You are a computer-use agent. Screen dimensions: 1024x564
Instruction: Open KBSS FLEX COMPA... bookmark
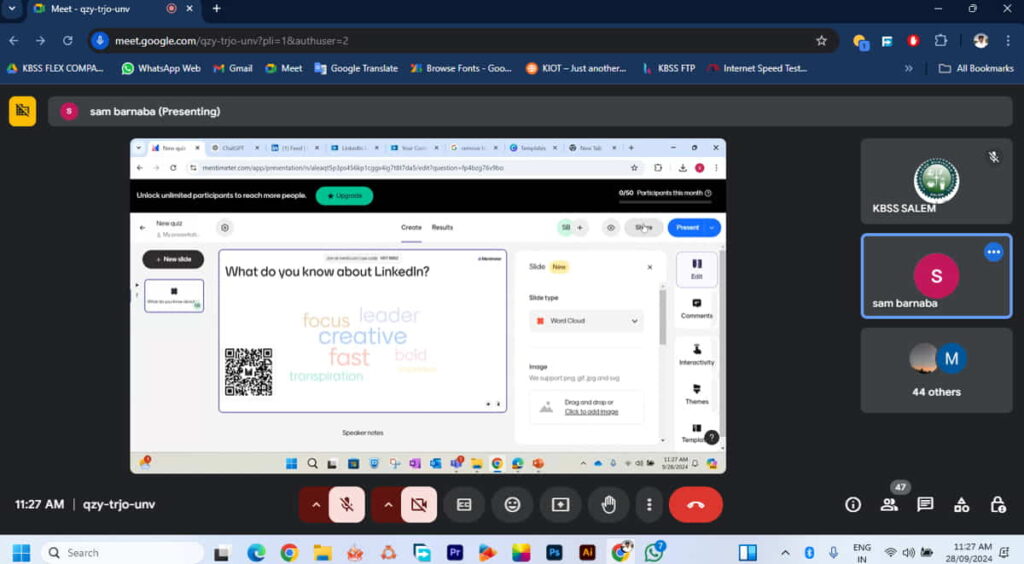[55, 68]
